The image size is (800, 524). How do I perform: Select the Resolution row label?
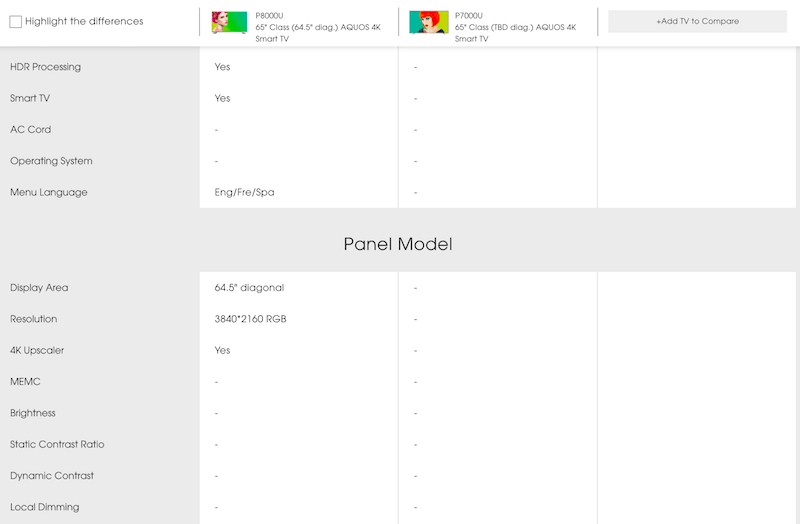pyautogui.click(x=34, y=319)
